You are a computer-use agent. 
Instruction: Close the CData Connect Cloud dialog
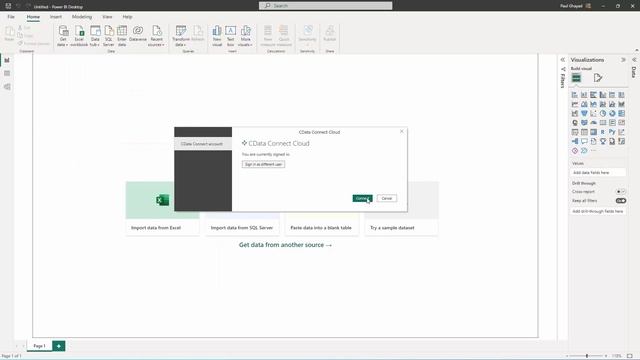pos(402,131)
